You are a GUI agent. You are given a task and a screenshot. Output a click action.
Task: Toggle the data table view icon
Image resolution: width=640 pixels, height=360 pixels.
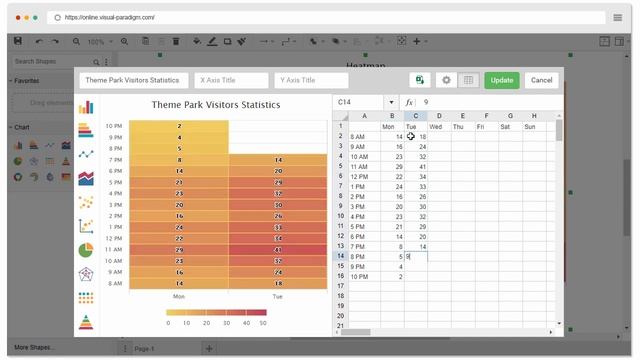point(468,80)
